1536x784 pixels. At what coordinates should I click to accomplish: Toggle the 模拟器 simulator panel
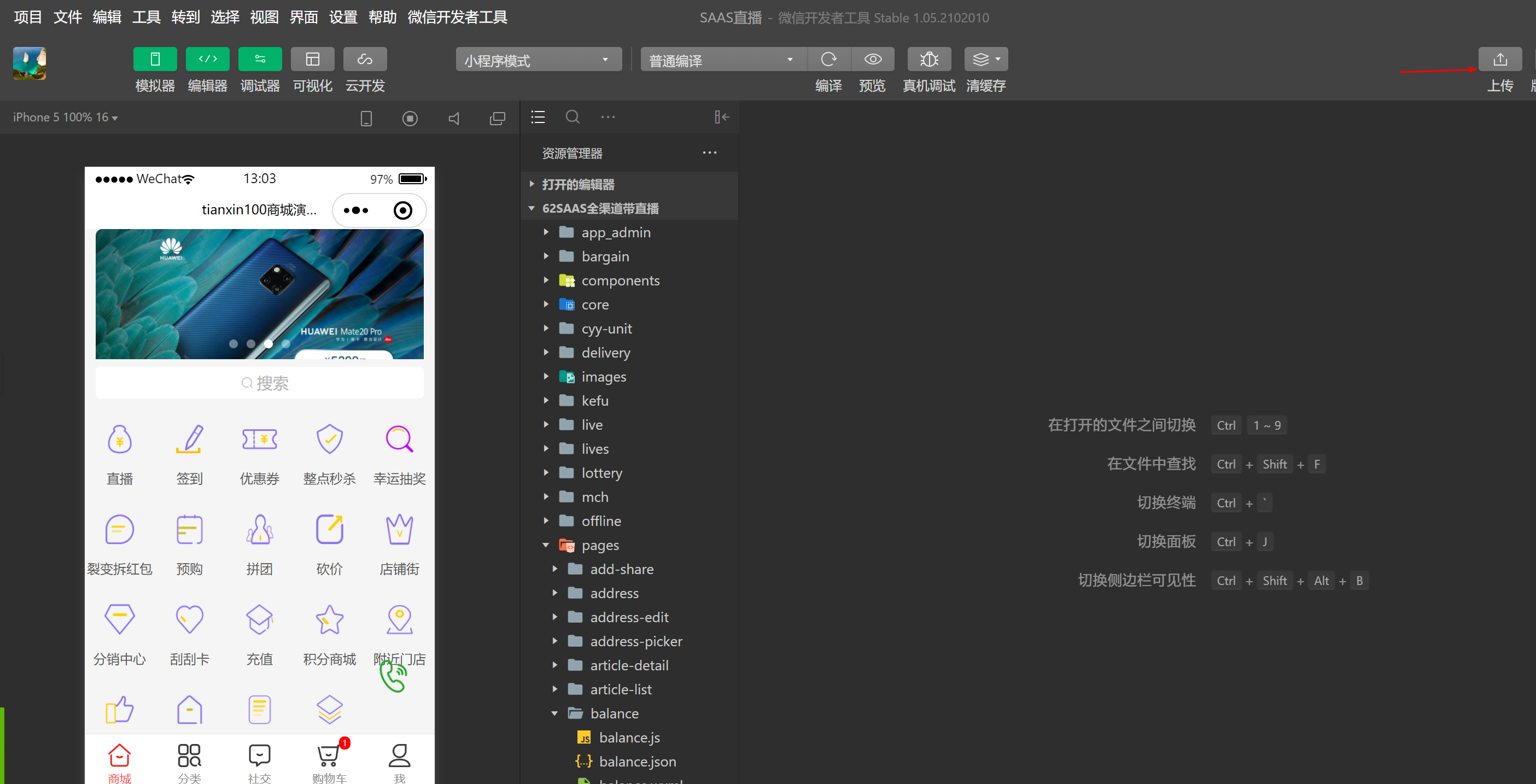pyautogui.click(x=155, y=59)
